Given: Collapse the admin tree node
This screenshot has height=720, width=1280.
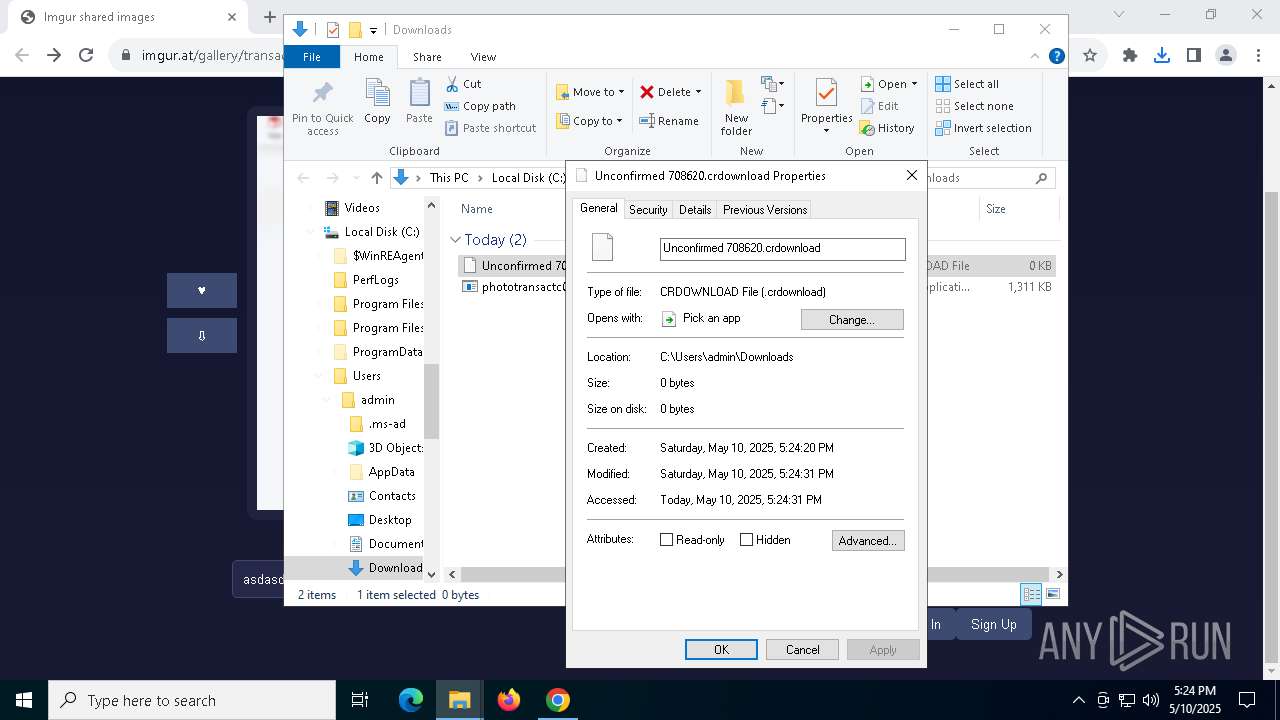Looking at the screenshot, I should point(327,400).
